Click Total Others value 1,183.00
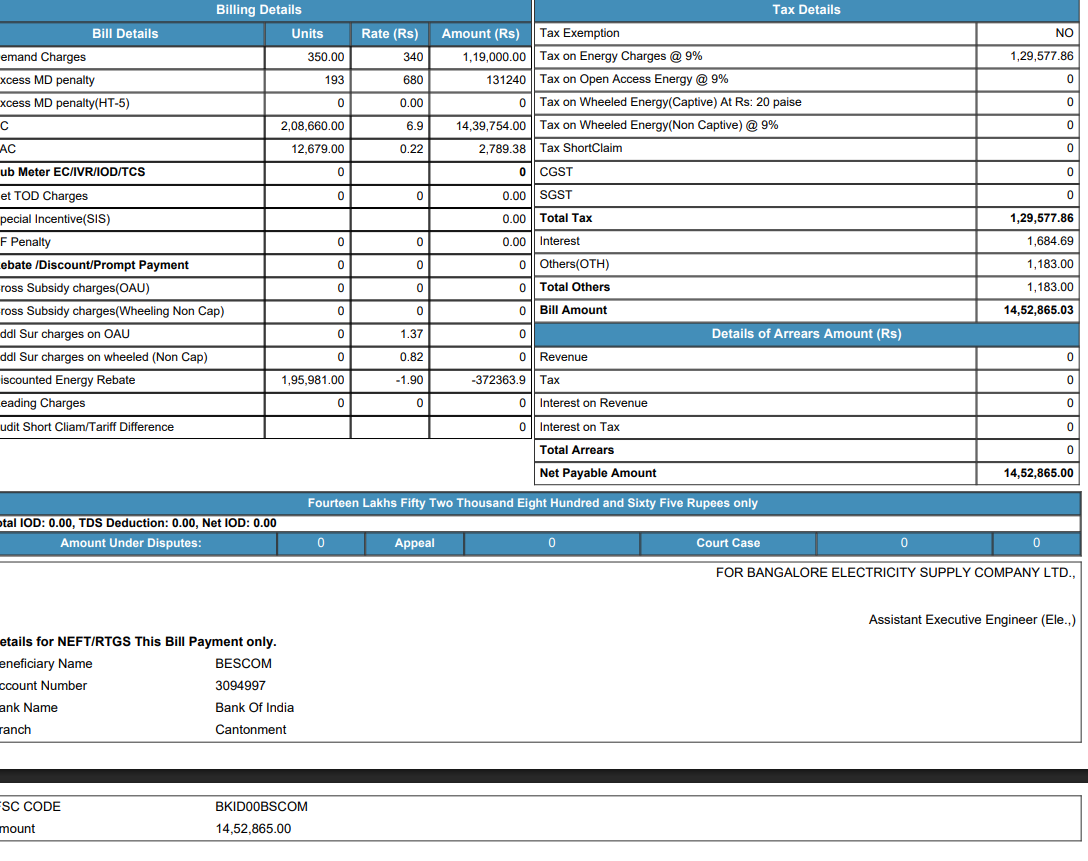 pos(1050,287)
